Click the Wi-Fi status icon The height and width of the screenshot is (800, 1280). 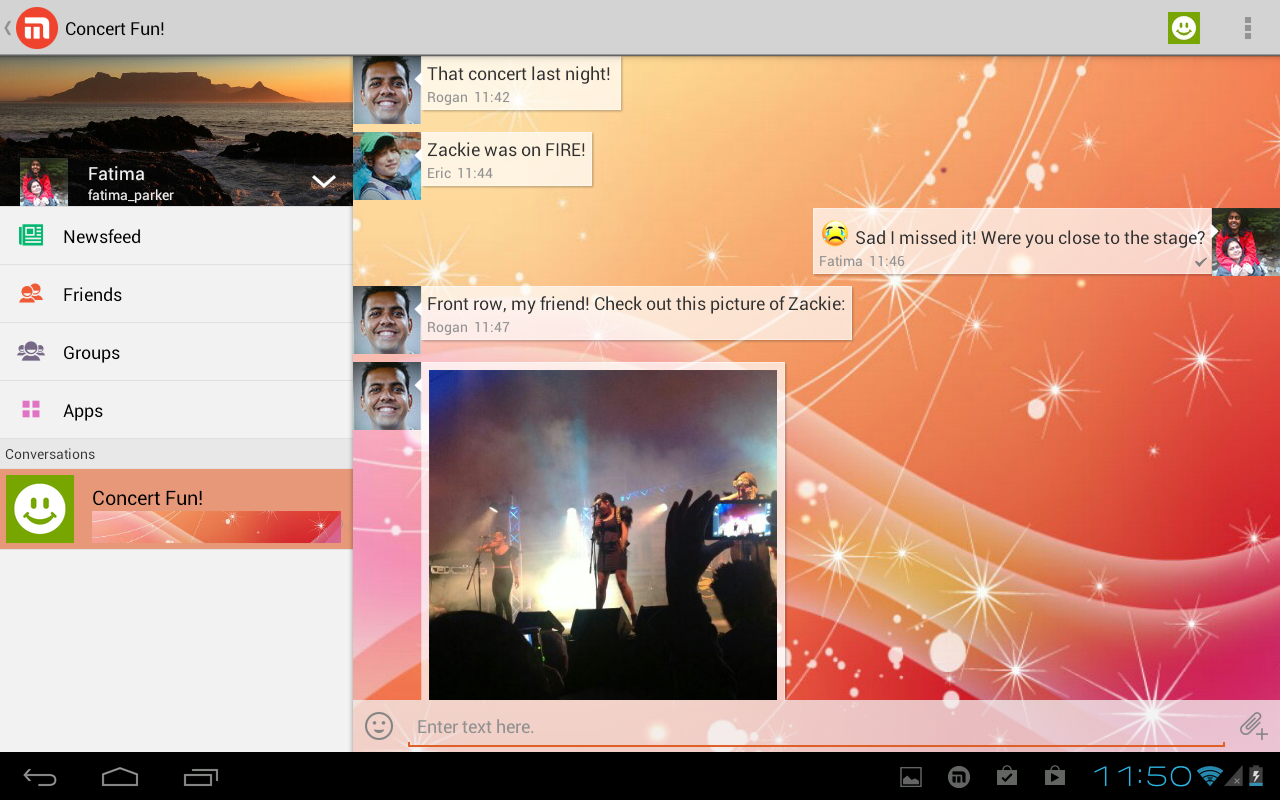[x=1210, y=776]
